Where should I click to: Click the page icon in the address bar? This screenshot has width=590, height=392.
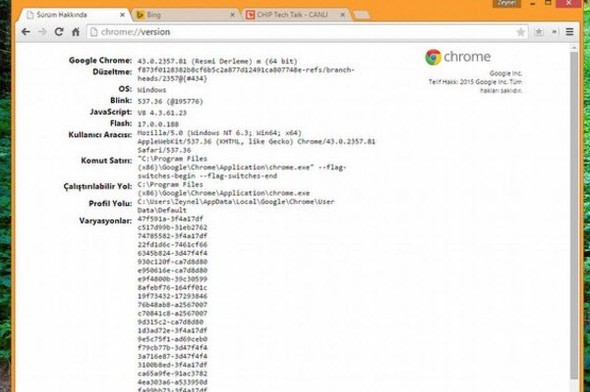click(94, 32)
